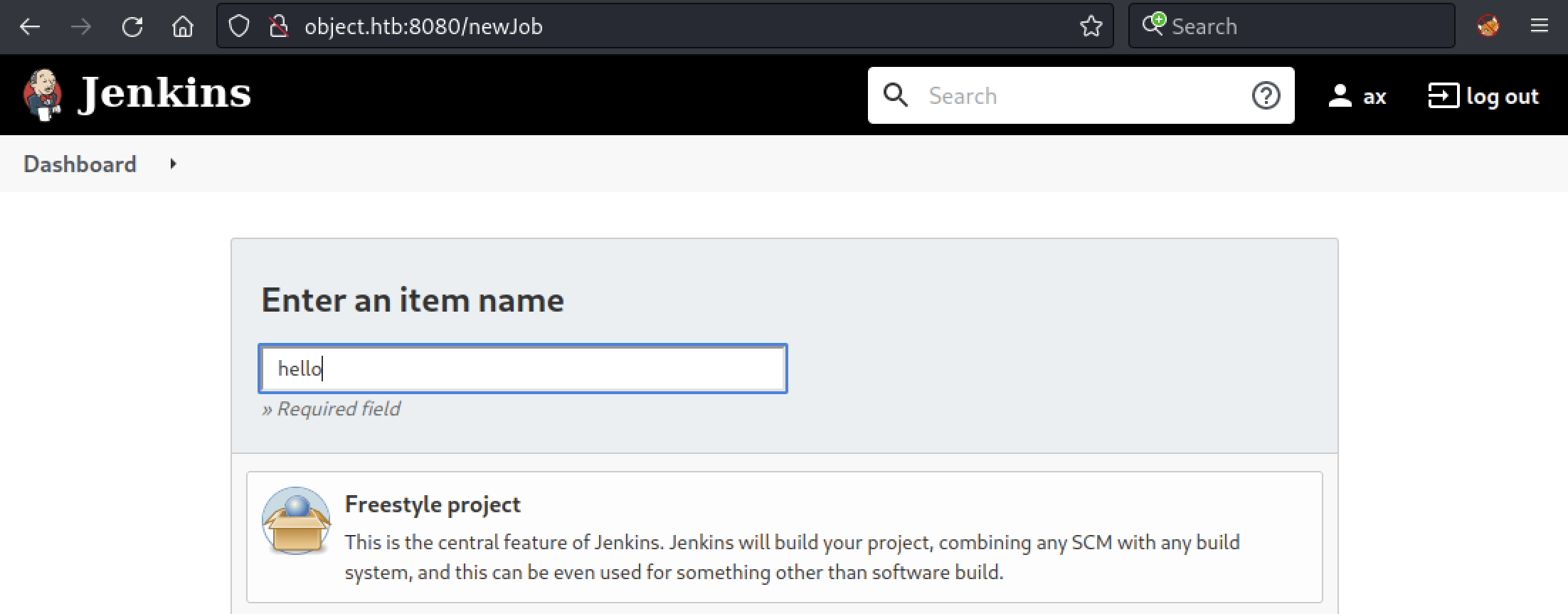Navigate to Dashboard breadcrumb link
This screenshot has width=1568, height=614.
(x=80, y=164)
